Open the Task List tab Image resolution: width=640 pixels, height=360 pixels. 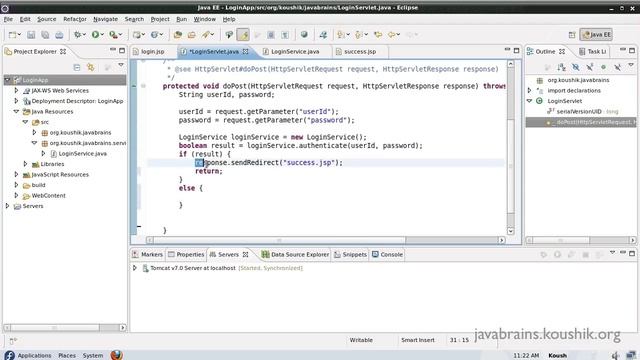pyautogui.click(x=593, y=51)
